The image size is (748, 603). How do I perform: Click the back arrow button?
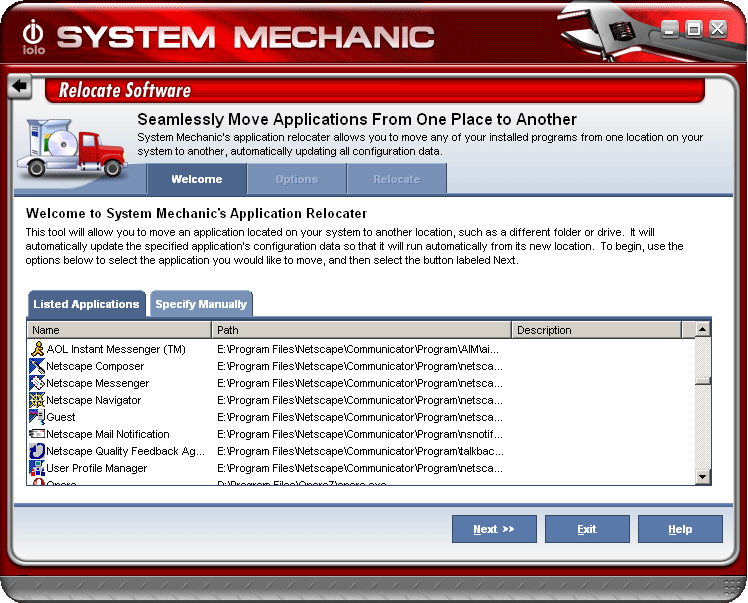20,86
